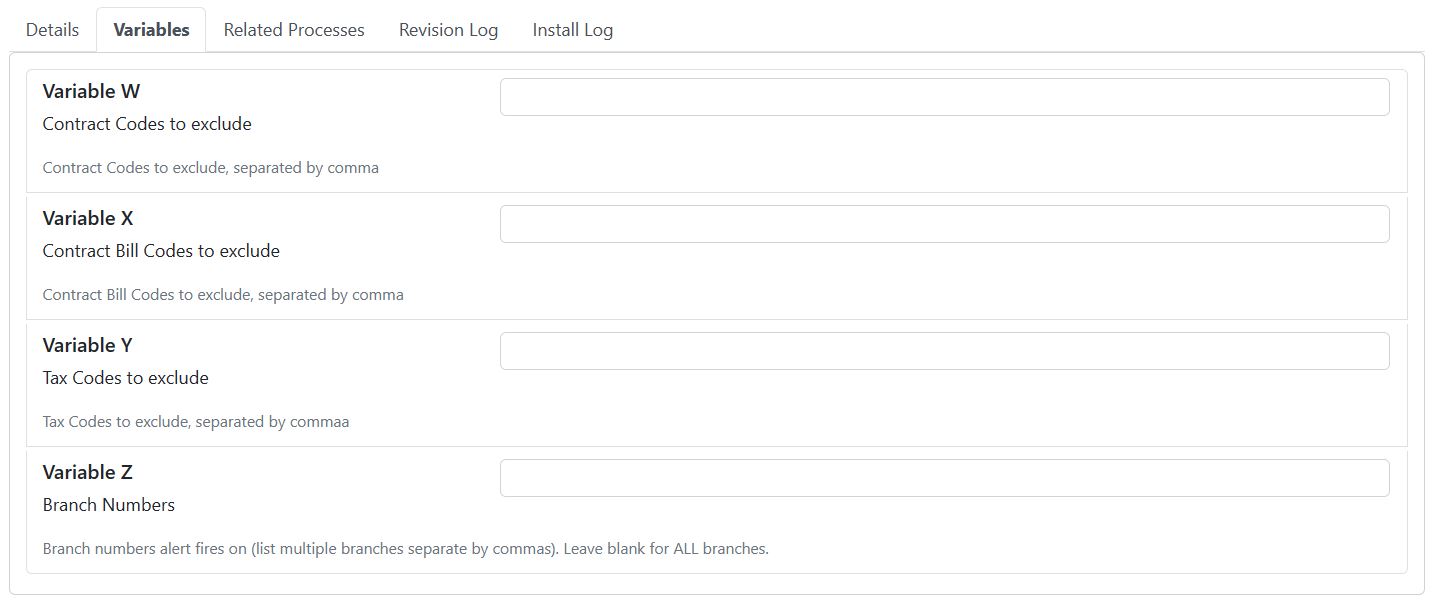Screen dimensions: 1441x612
Task: Click the Contract Bill Codes to exclude label
Action: coord(161,251)
